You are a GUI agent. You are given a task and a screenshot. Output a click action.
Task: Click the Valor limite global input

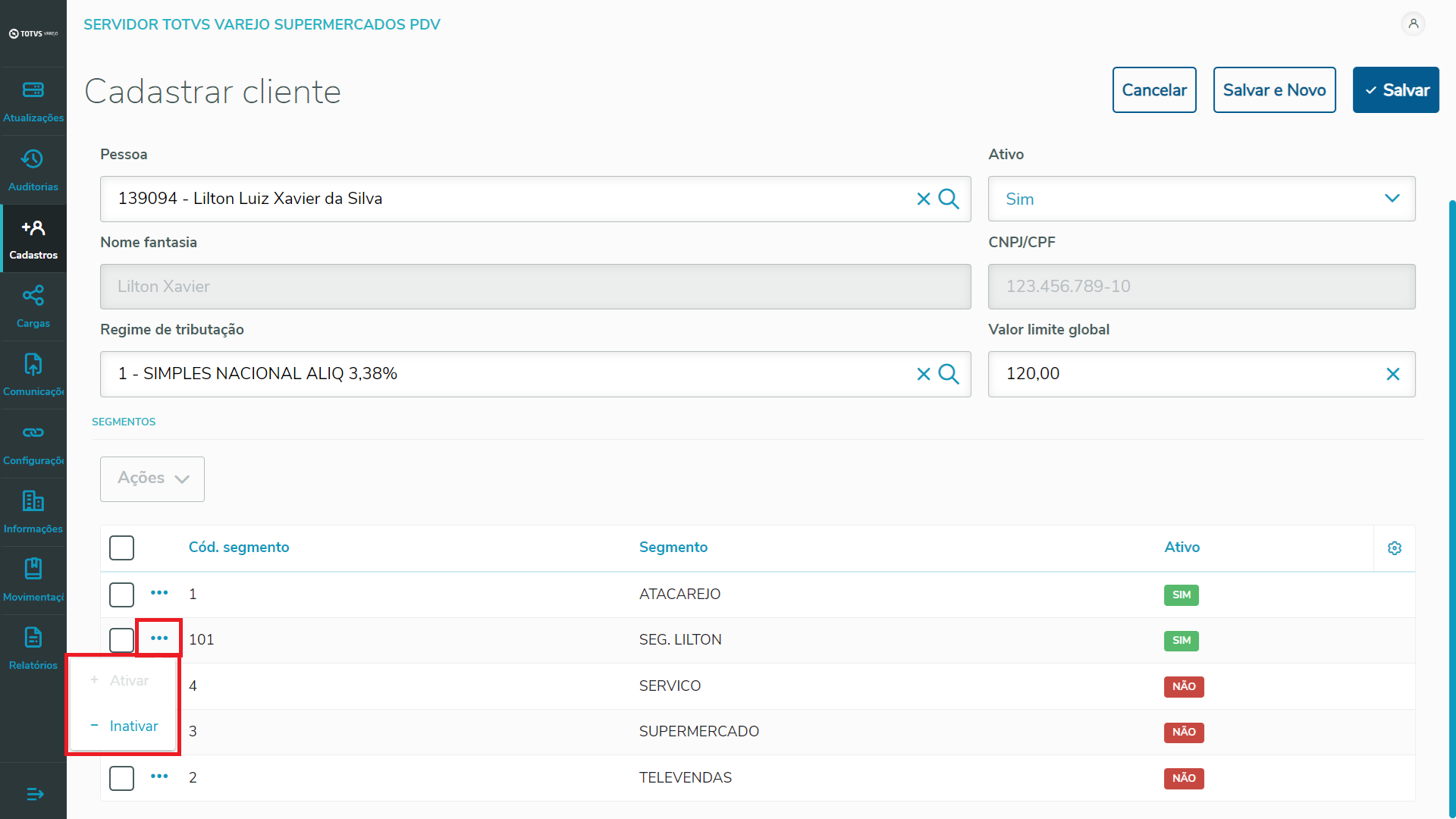1183,374
